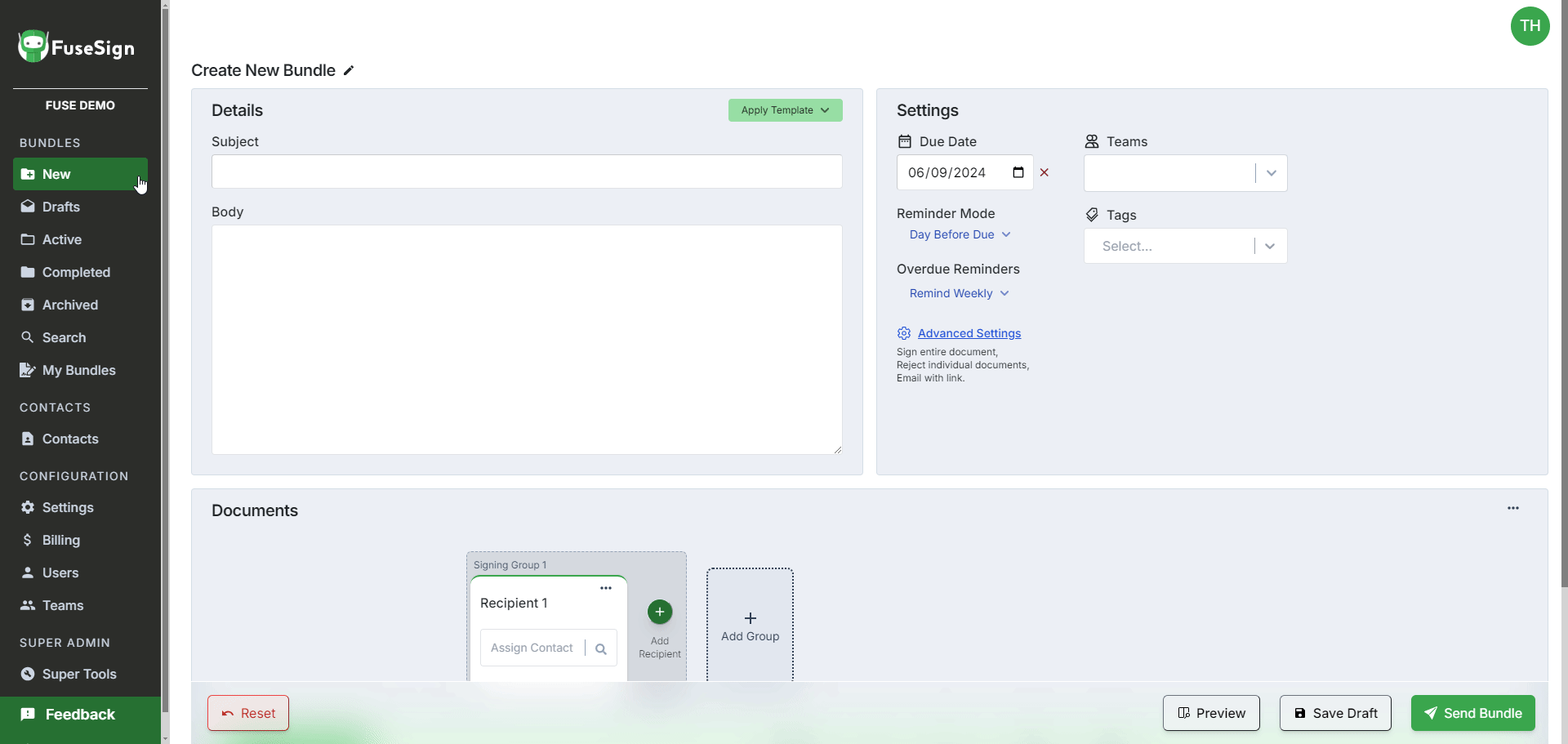This screenshot has width=1568, height=744.
Task: Open Recipient 1 options ellipsis menu
Action: pyautogui.click(x=606, y=588)
